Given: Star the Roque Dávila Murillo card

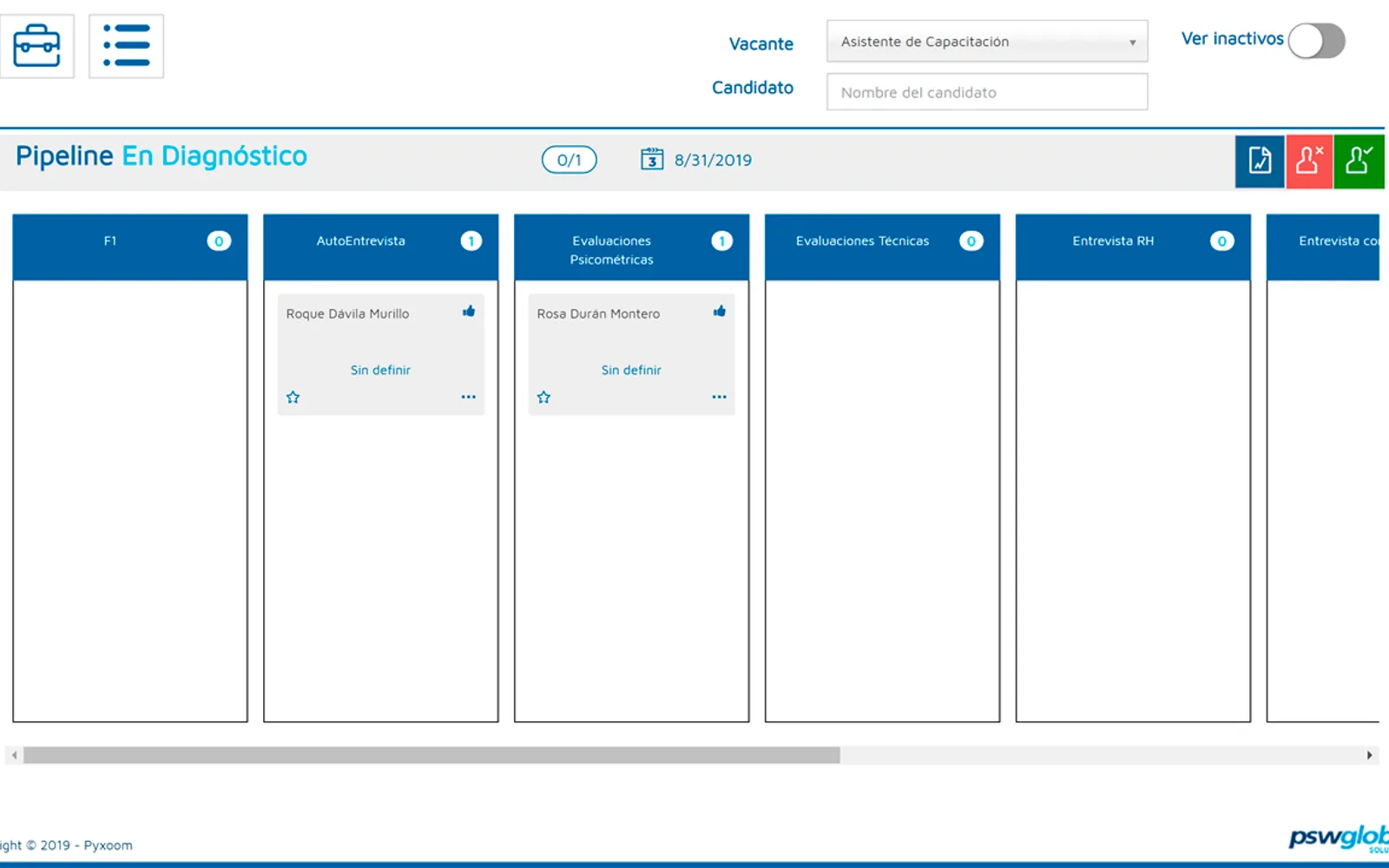Looking at the screenshot, I should 293,398.
